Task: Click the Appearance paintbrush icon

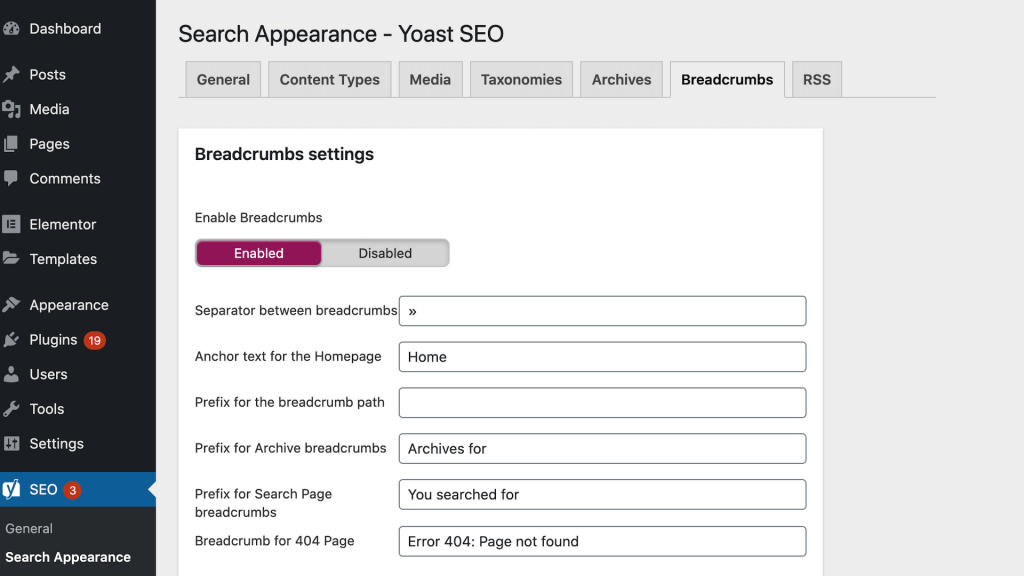Action: click(11, 305)
